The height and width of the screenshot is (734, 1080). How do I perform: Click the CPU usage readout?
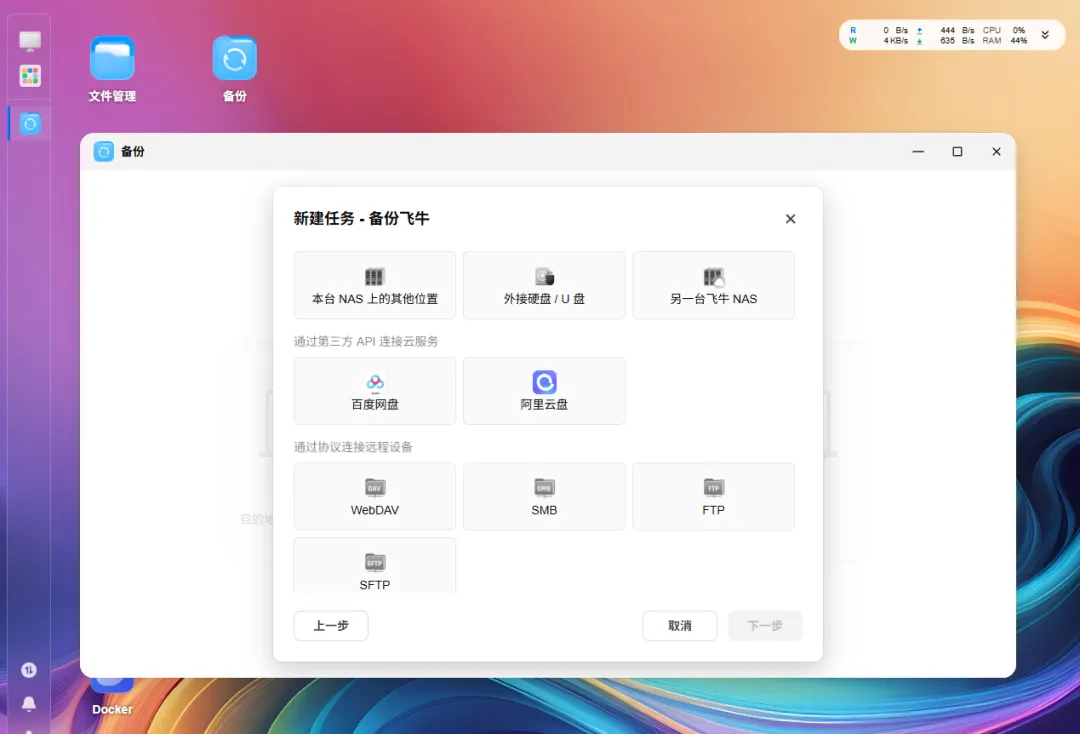pyautogui.click(x=1004, y=30)
